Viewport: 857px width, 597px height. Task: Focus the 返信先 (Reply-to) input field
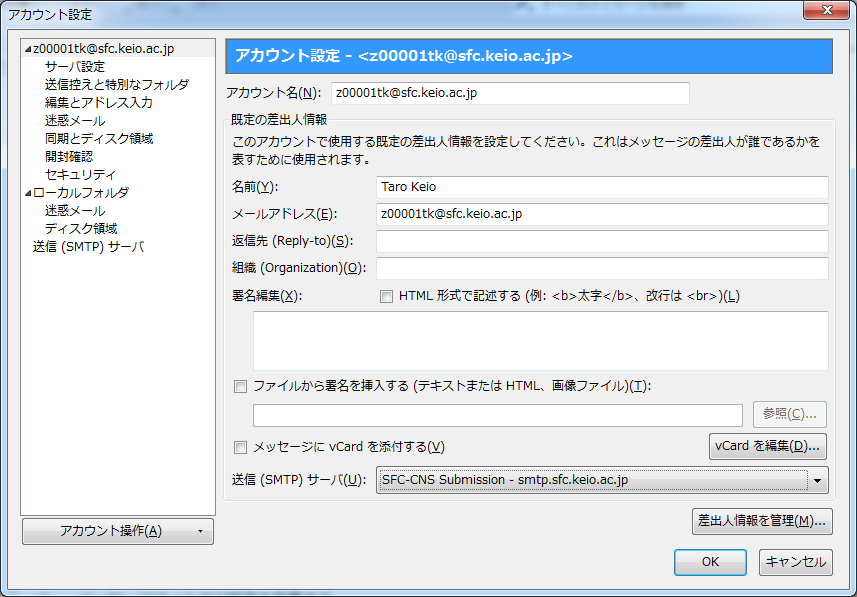602,241
